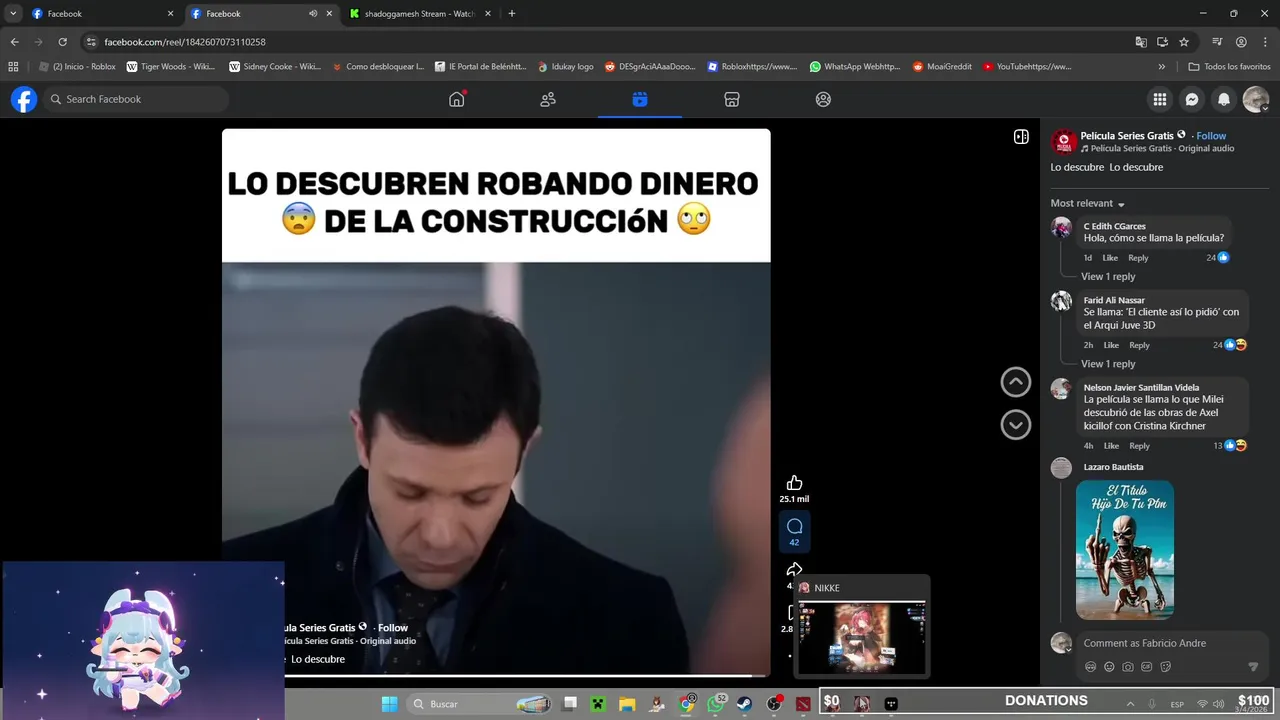Insert an avatar sticker in comment
The height and width of the screenshot is (720, 1280).
tap(1090, 667)
